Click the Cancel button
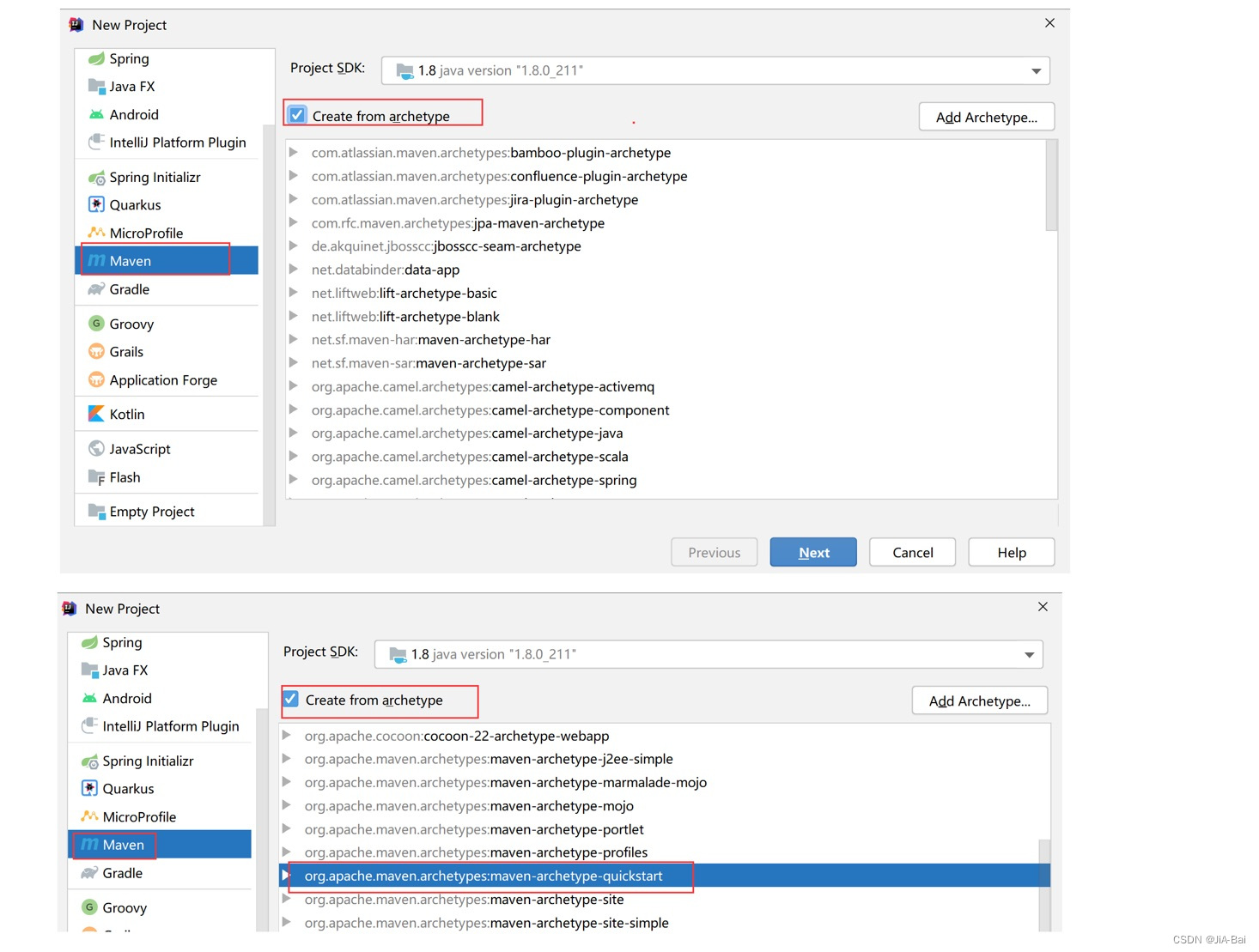The height and width of the screenshot is (952, 1259). point(912,552)
